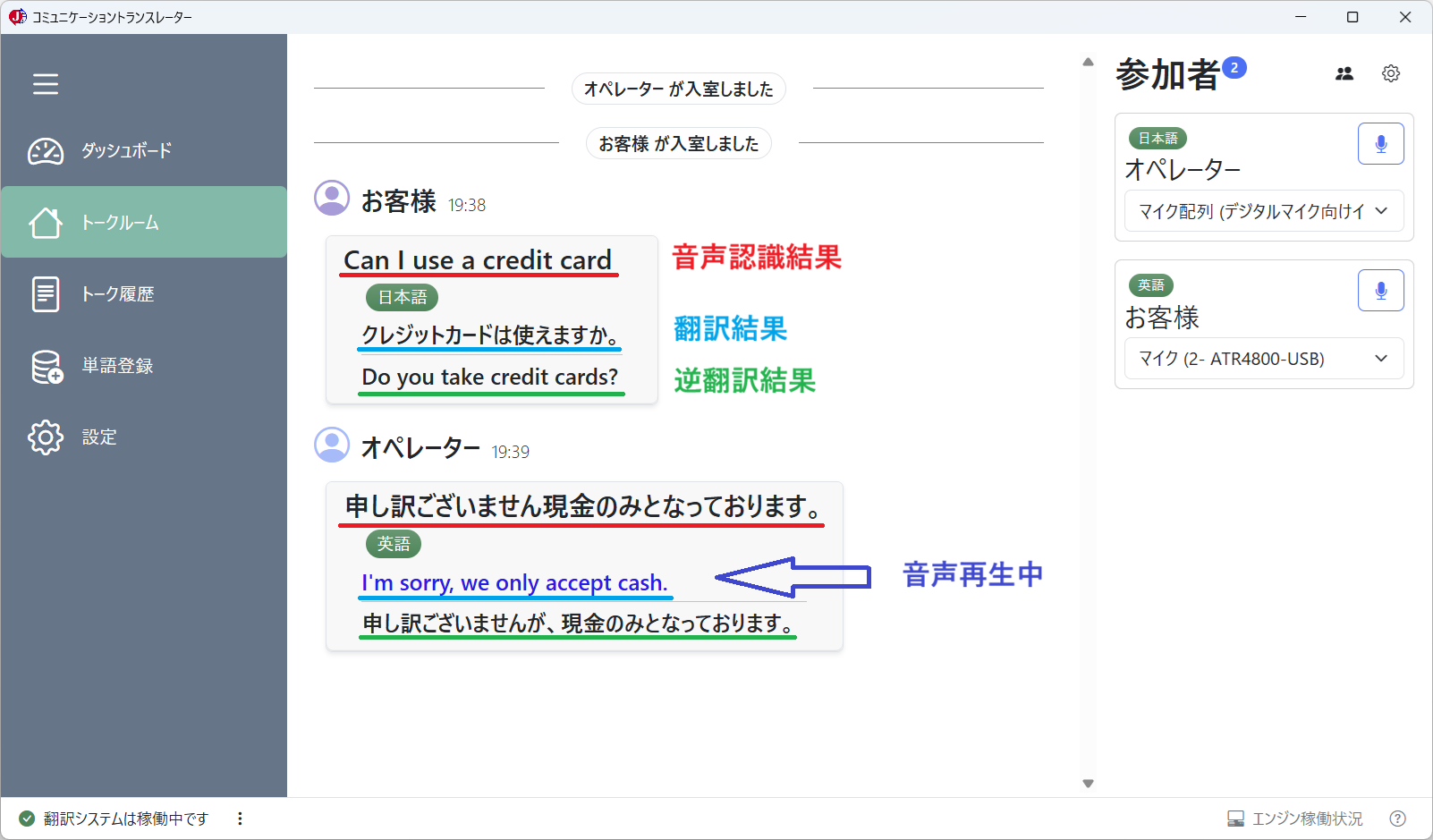Click the scrollbar up arrow
The image size is (1433, 840).
(x=1088, y=61)
